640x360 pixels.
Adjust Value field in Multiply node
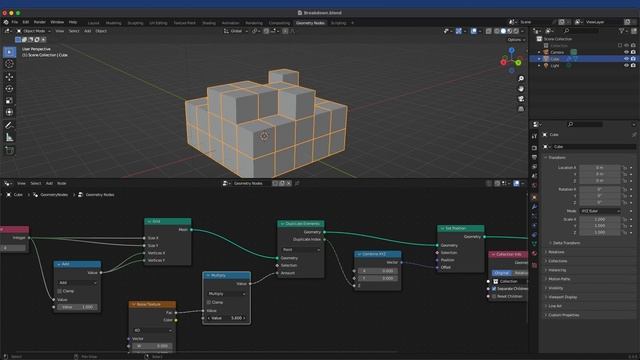click(227, 318)
